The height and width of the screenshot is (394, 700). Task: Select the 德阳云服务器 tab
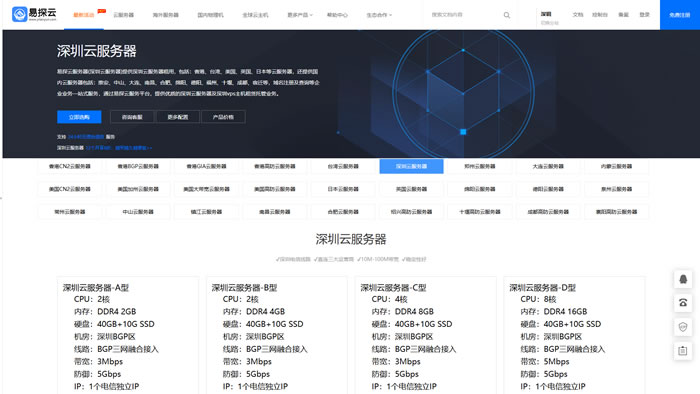pos(548,189)
